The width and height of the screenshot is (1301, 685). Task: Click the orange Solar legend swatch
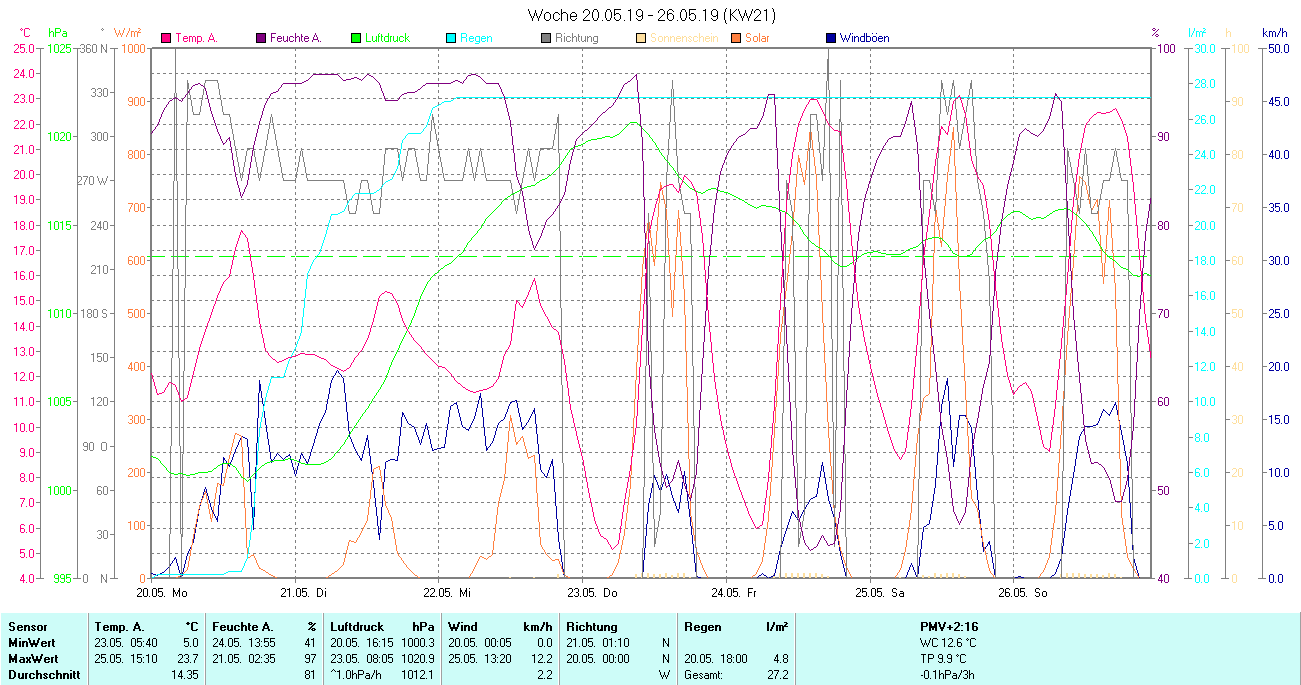pyautogui.click(x=736, y=38)
